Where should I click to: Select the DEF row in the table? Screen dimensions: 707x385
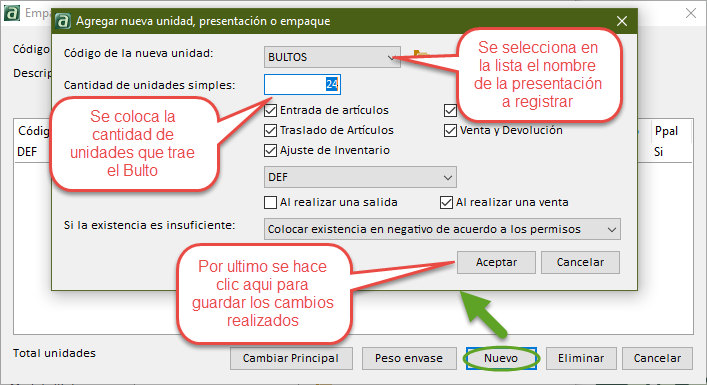354,152
